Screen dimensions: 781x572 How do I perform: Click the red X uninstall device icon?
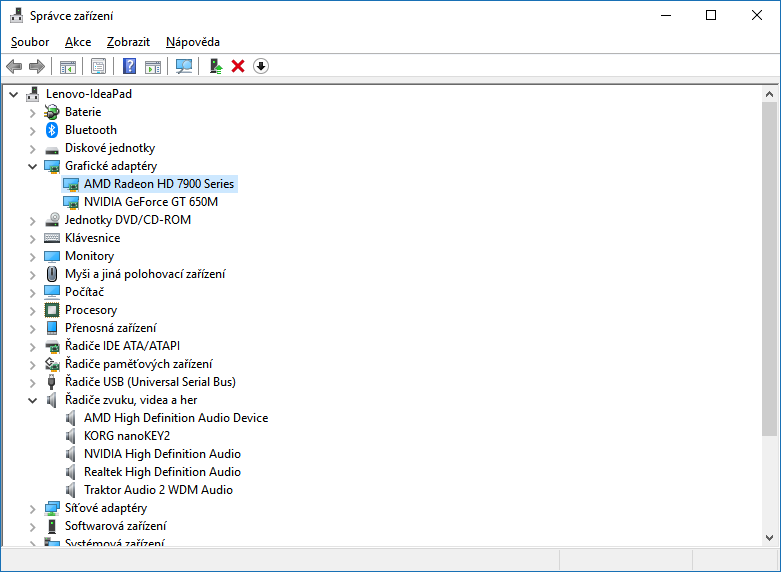tap(238, 66)
